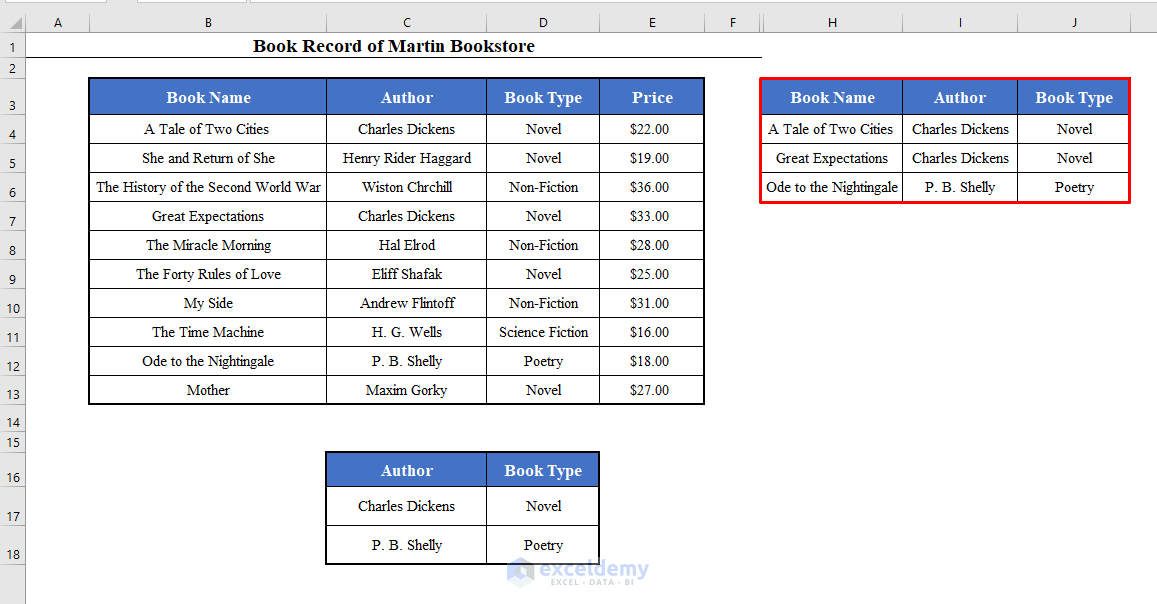
Task: Select the cell showing $36.00
Action: [652, 187]
